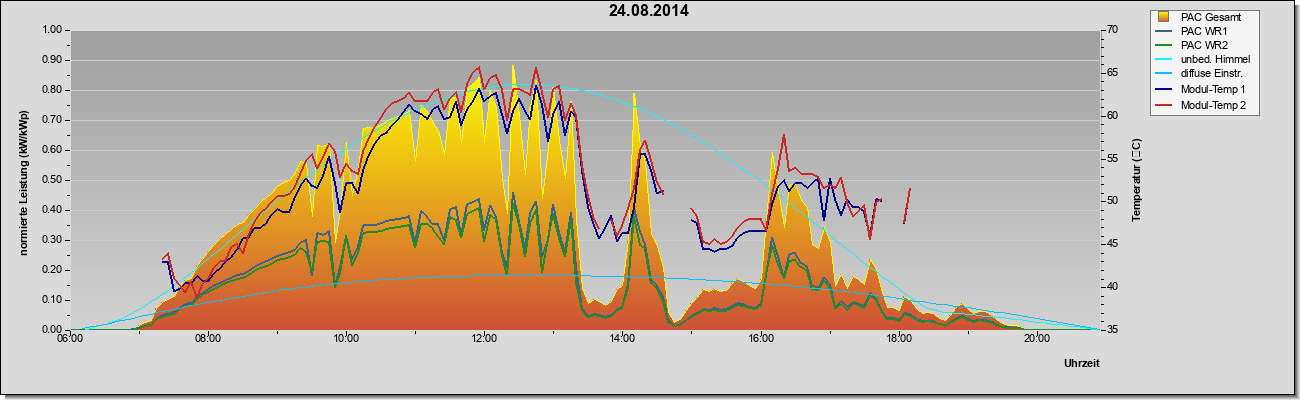Click the 16:00 label on time axis

pos(760,338)
